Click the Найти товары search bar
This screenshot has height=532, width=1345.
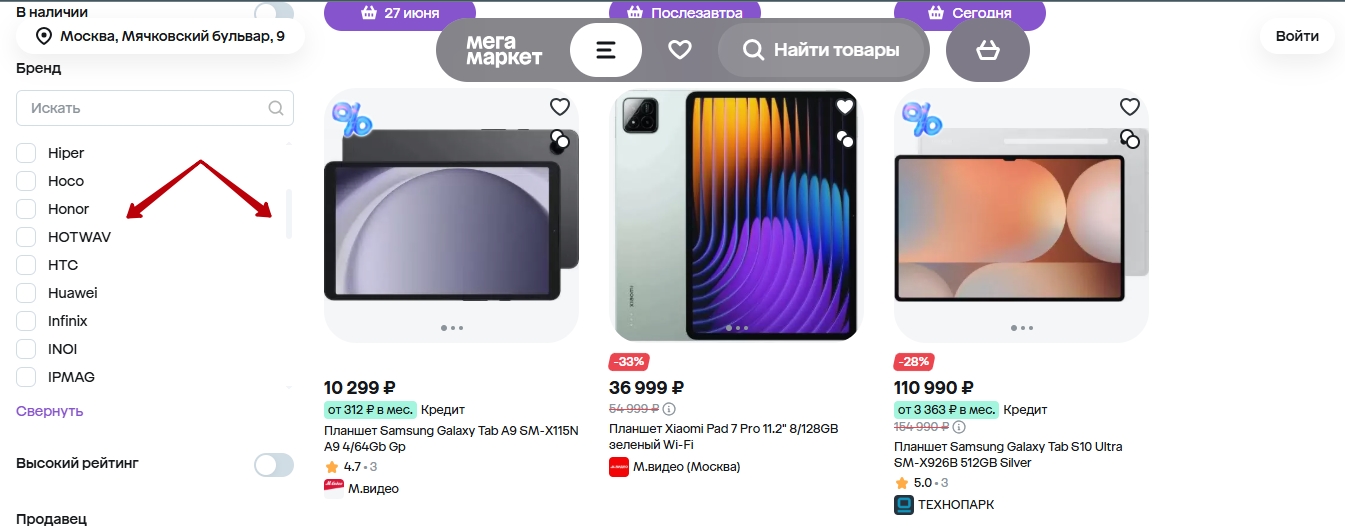[823, 50]
